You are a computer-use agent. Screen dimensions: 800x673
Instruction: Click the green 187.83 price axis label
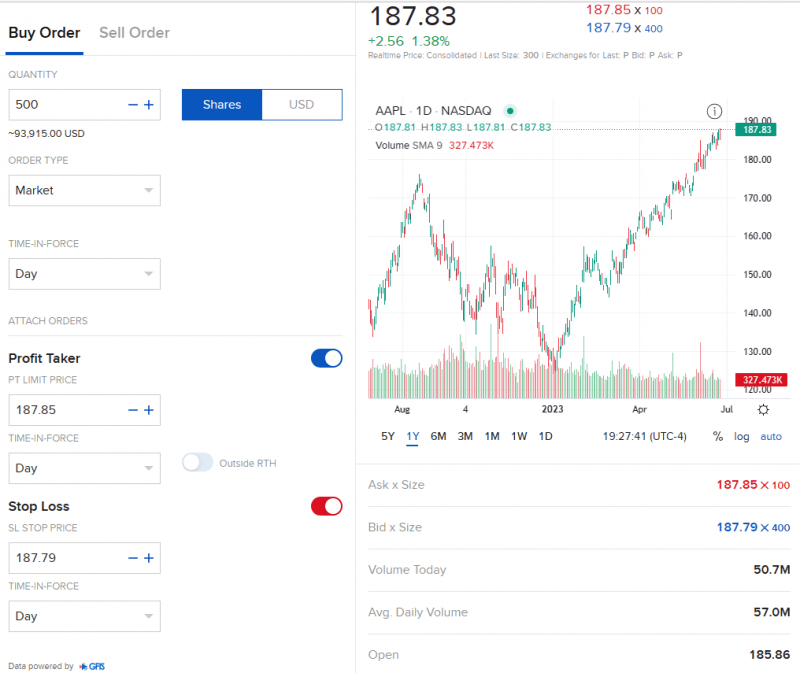tap(756, 130)
